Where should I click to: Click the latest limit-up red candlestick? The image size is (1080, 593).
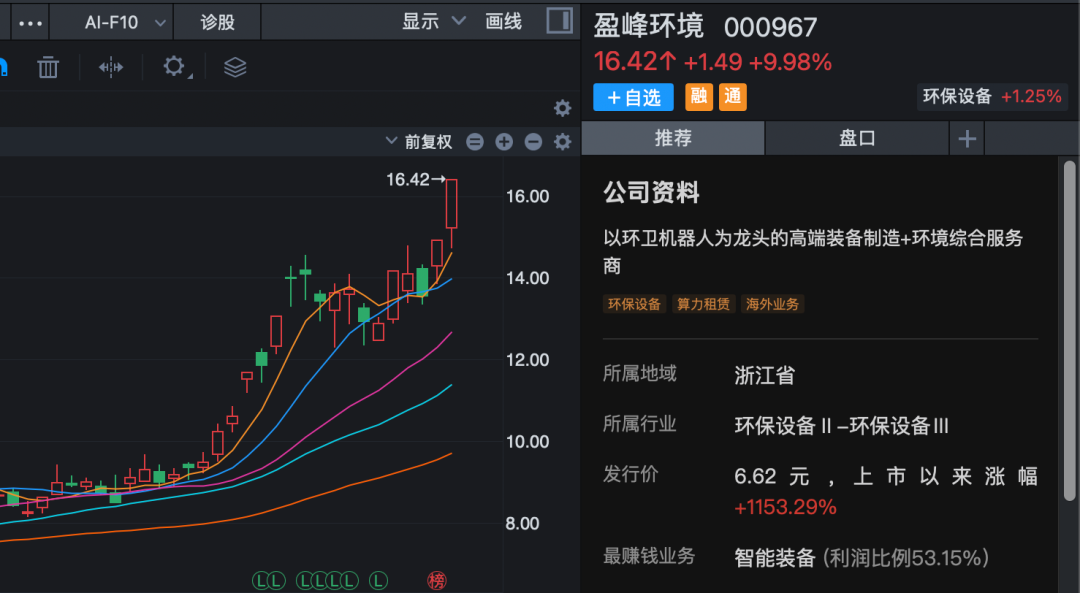(452, 204)
